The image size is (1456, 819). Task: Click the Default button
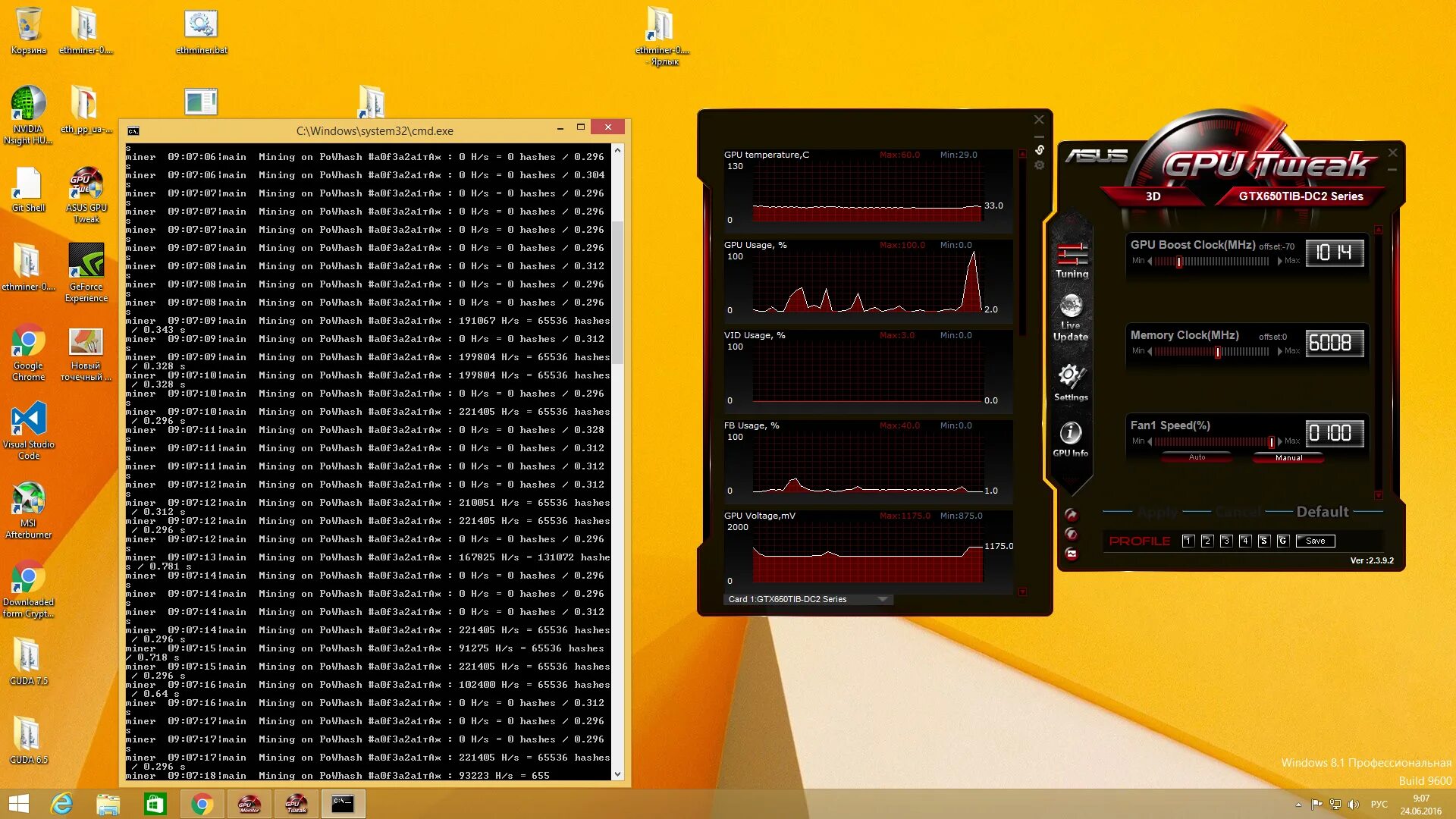pyautogui.click(x=1322, y=512)
